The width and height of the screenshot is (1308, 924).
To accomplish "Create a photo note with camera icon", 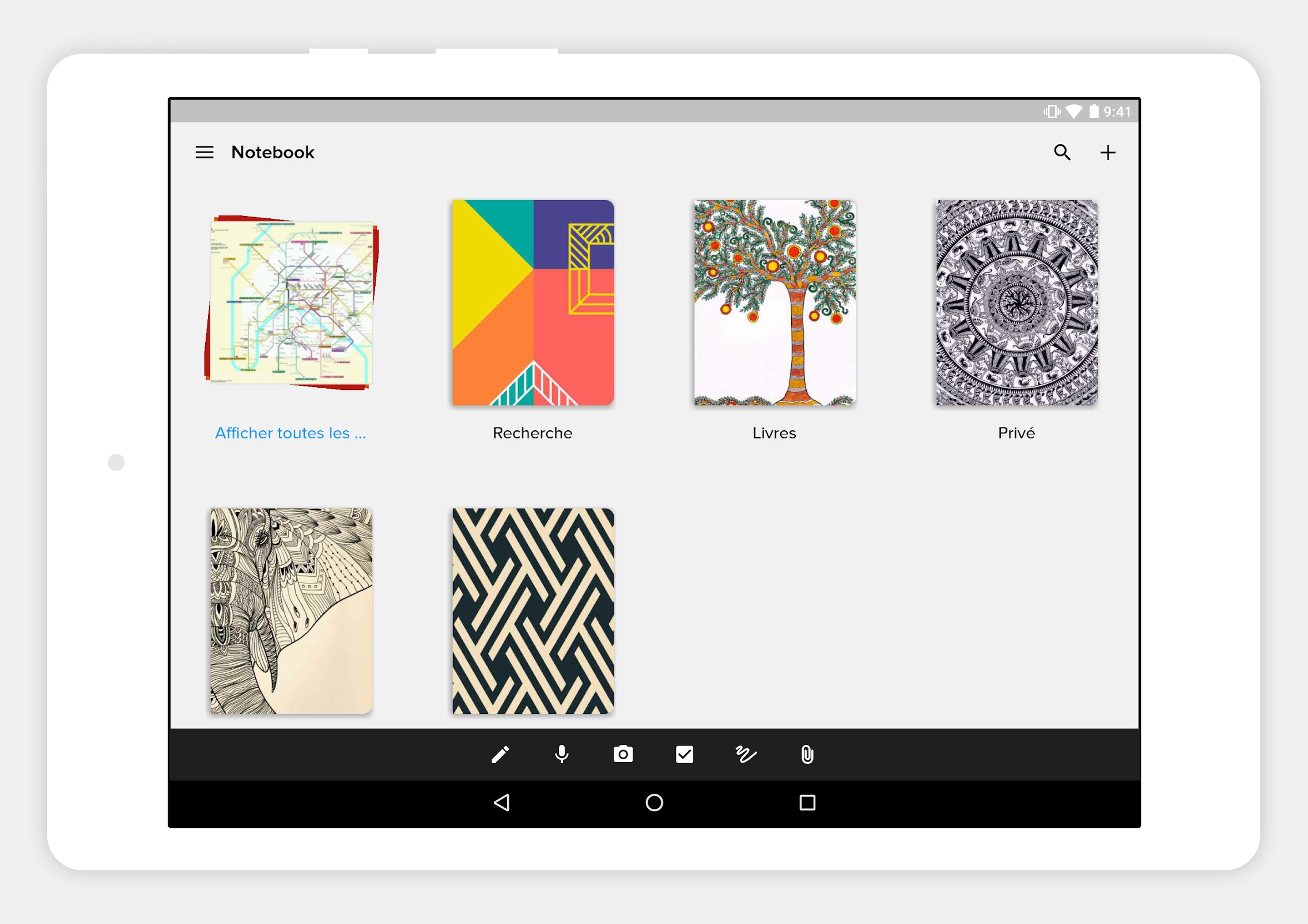I will (x=623, y=754).
